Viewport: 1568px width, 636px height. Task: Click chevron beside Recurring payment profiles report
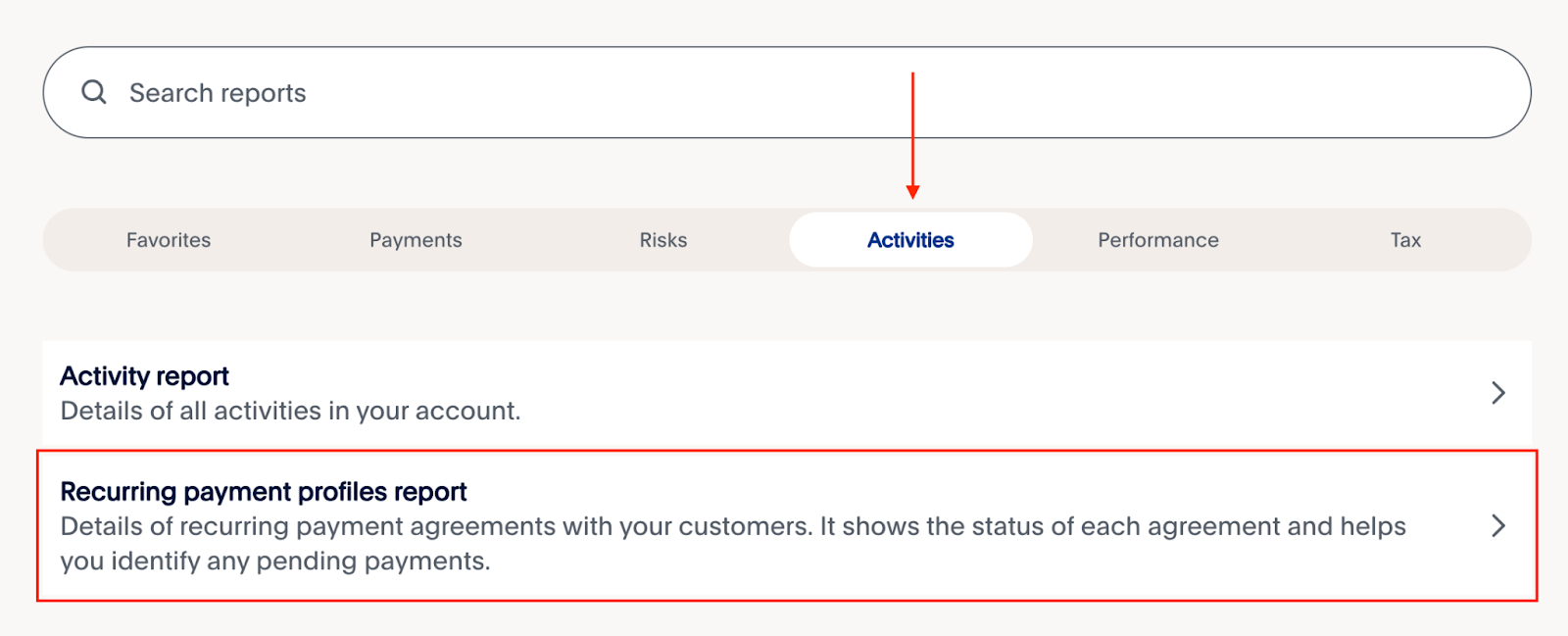[1497, 526]
